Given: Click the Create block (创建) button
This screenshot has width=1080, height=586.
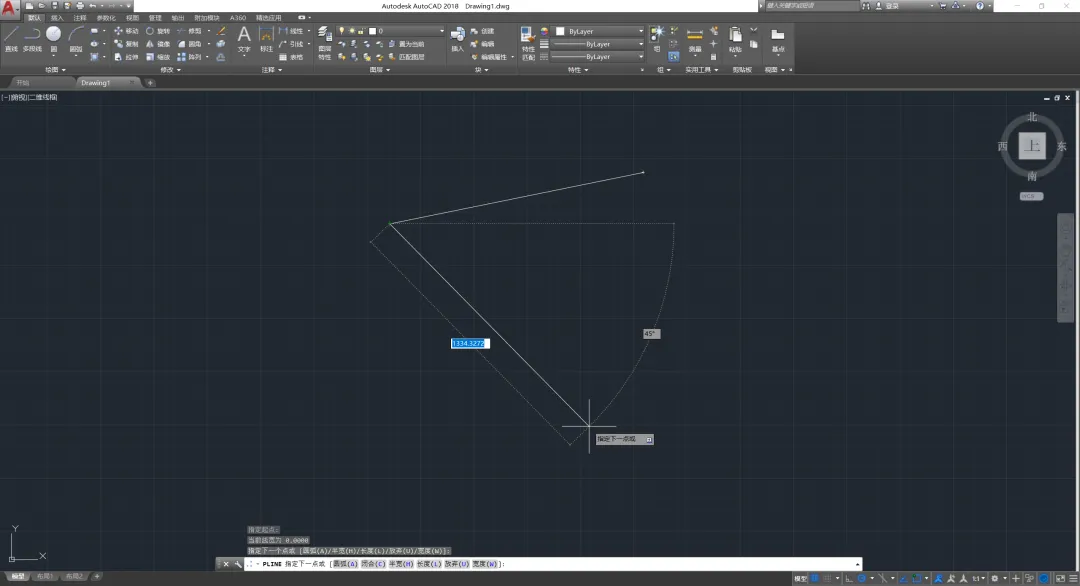Looking at the screenshot, I should (x=482, y=31).
